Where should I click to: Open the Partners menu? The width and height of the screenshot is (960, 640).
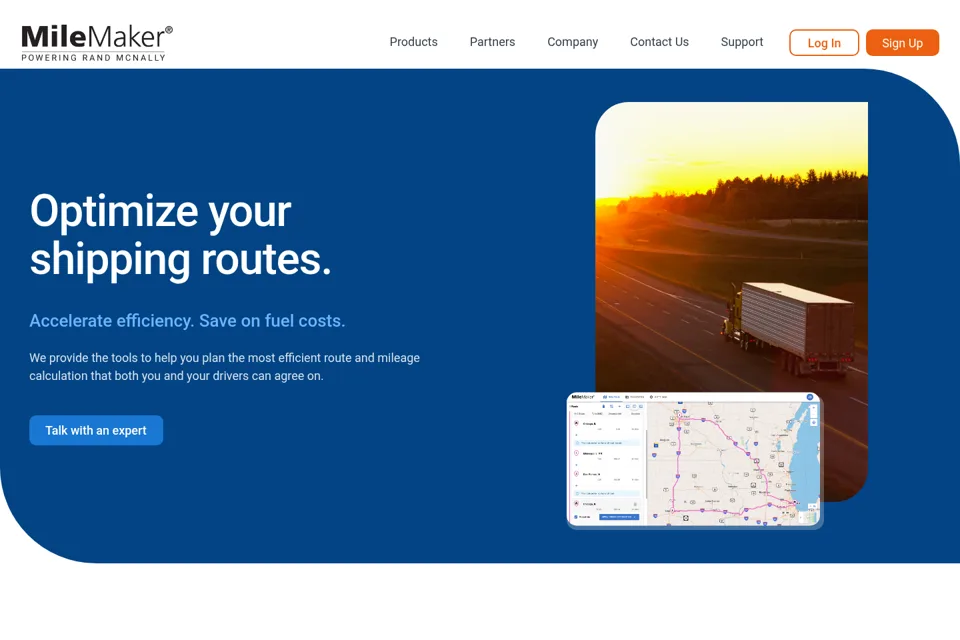[x=492, y=42]
